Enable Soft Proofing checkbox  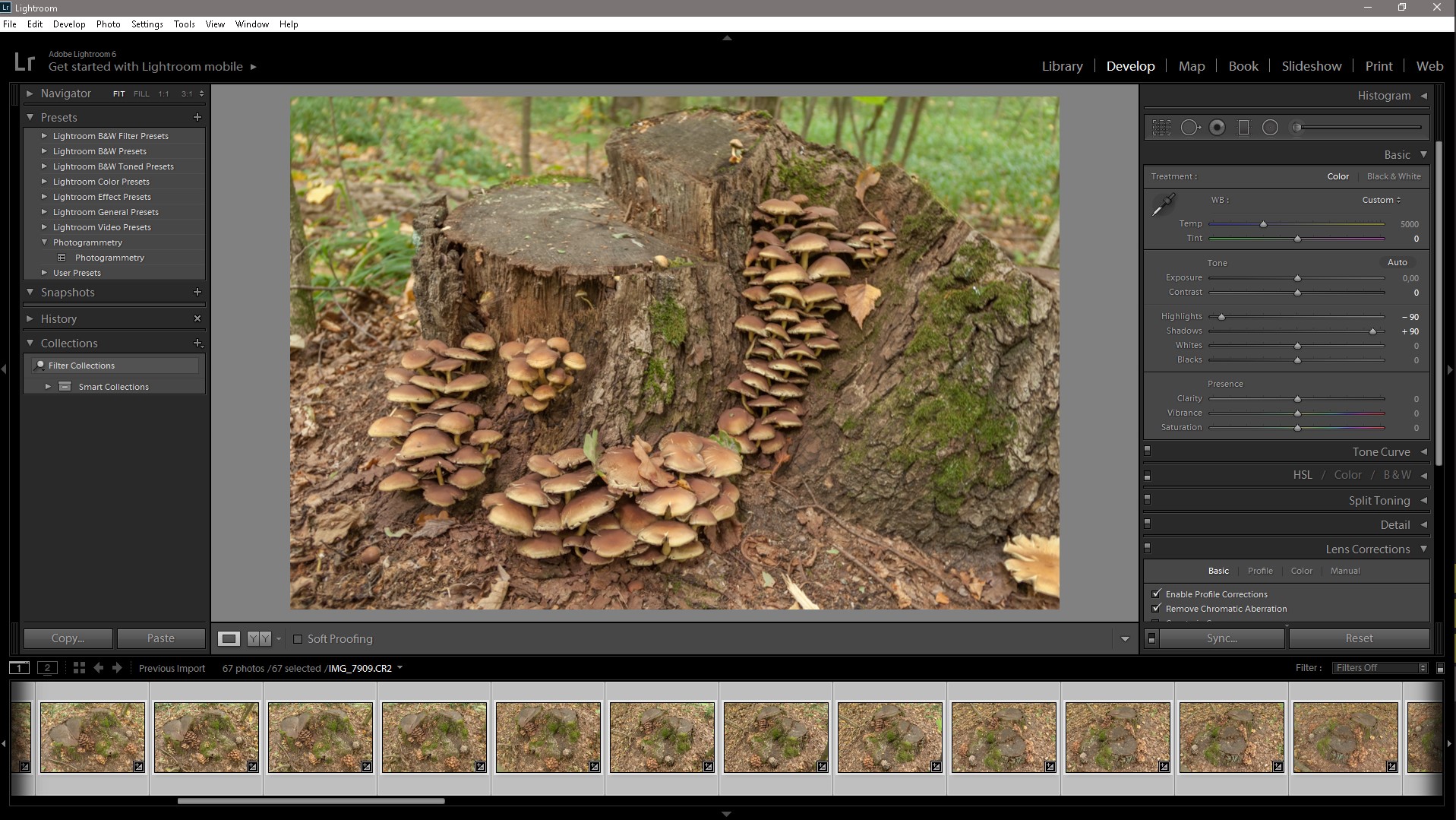[x=298, y=639]
